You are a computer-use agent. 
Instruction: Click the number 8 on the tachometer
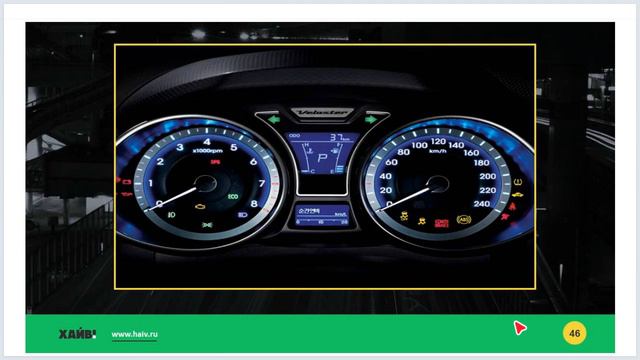coord(254,203)
